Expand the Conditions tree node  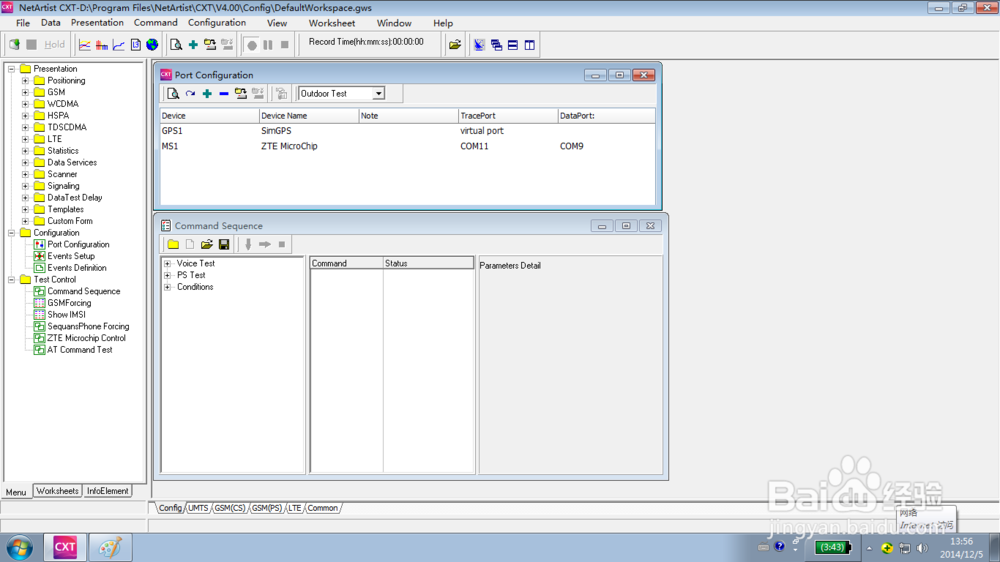tap(168, 287)
